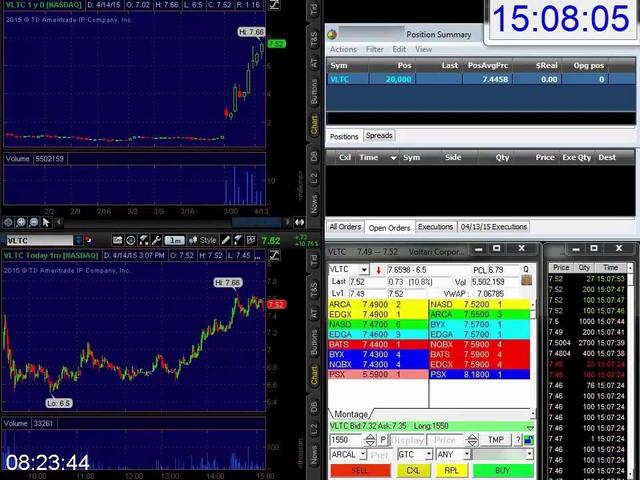Select the pointer cursor tool under the daily chart
Viewport: 640px width, 480px height.
tap(46, 222)
